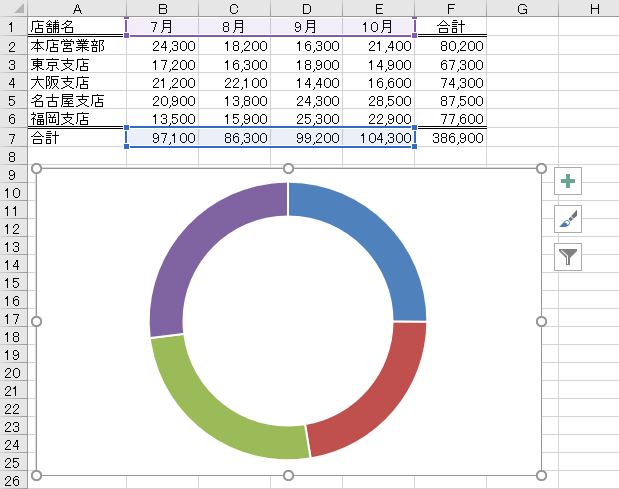Image resolution: width=619 pixels, height=489 pixels.
Task: Select column F header
Action: [450, 8]
